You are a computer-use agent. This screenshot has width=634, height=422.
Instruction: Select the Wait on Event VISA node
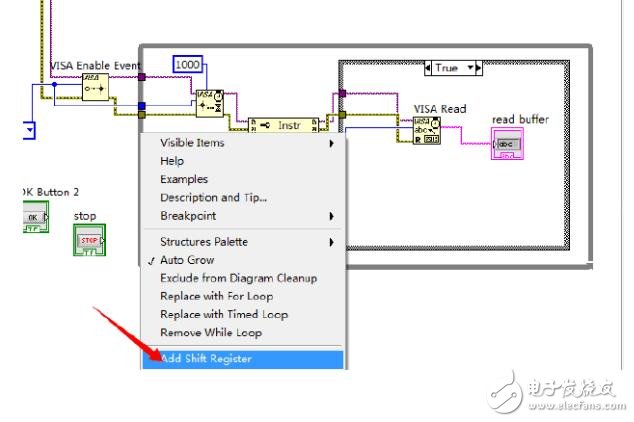[209, 104]
